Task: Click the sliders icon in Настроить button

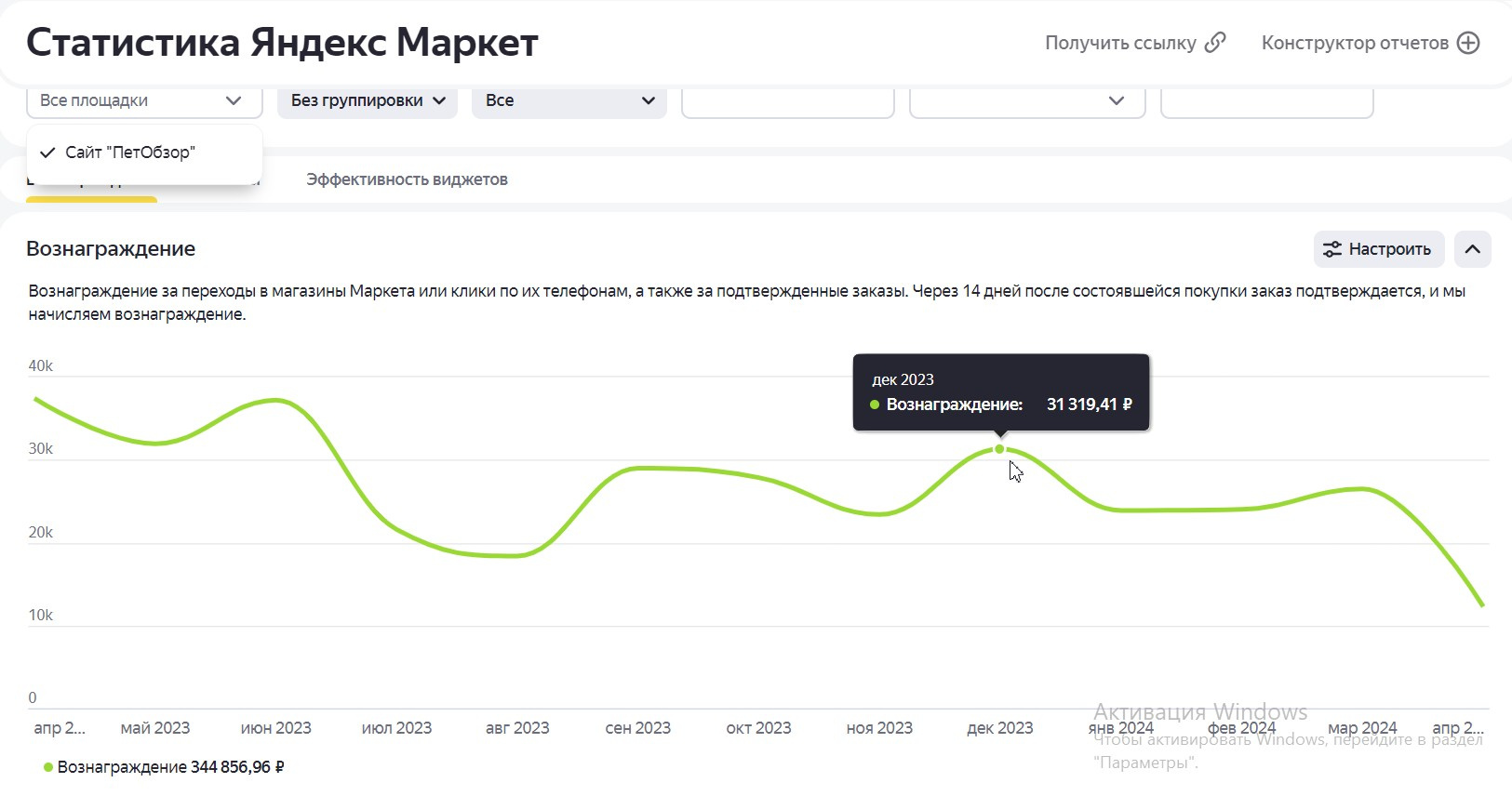Action: click(x=1332, y=249)
